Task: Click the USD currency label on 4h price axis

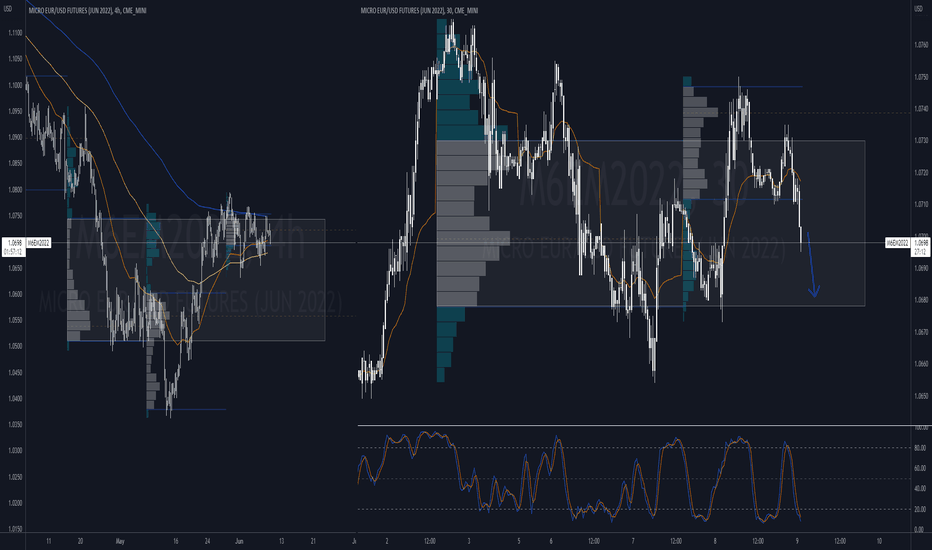Action: [x=8, y=9]
